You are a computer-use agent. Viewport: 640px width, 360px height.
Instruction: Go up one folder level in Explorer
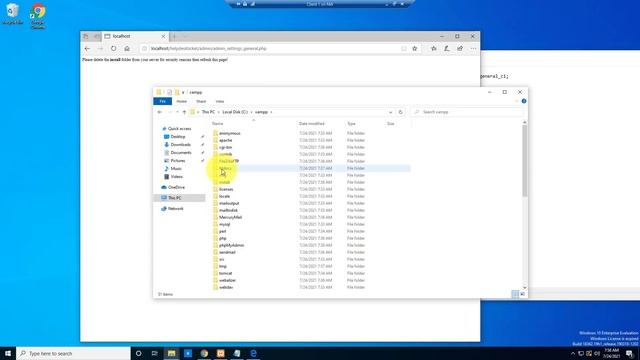[x=184, y=112]
